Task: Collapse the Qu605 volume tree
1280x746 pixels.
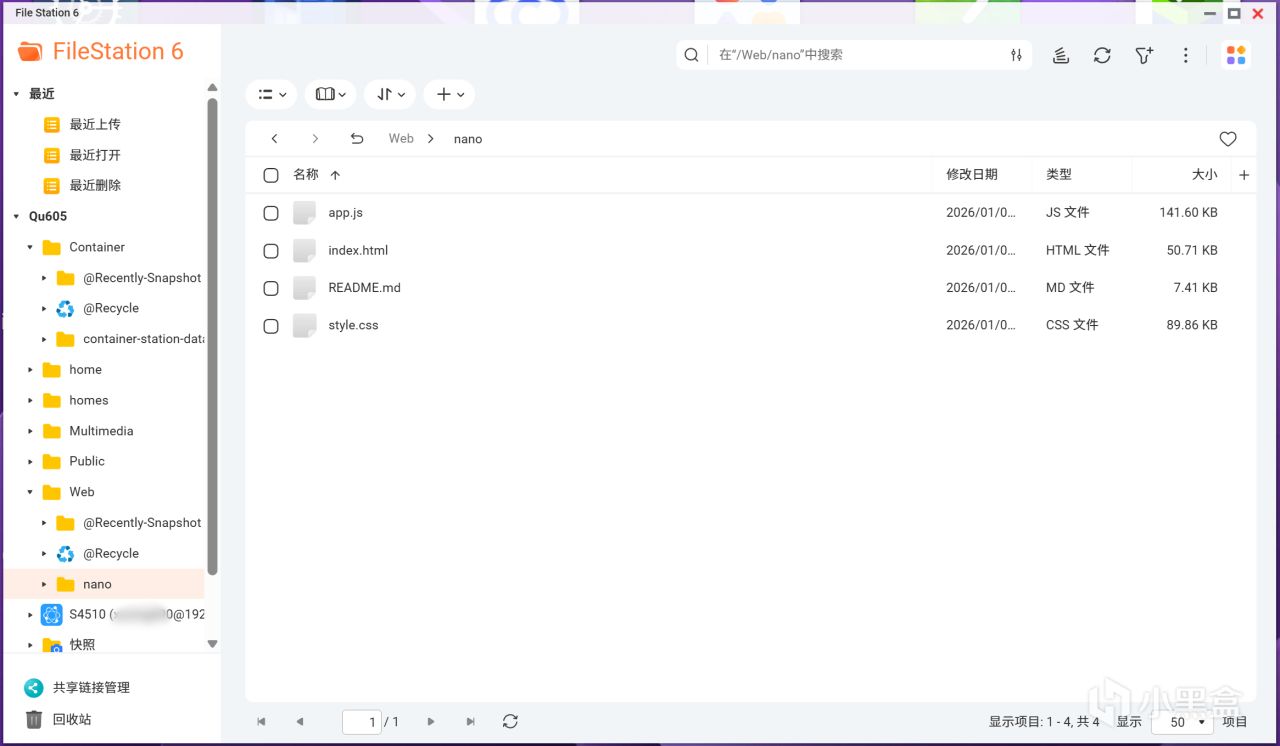Action: tap(16, 216)
